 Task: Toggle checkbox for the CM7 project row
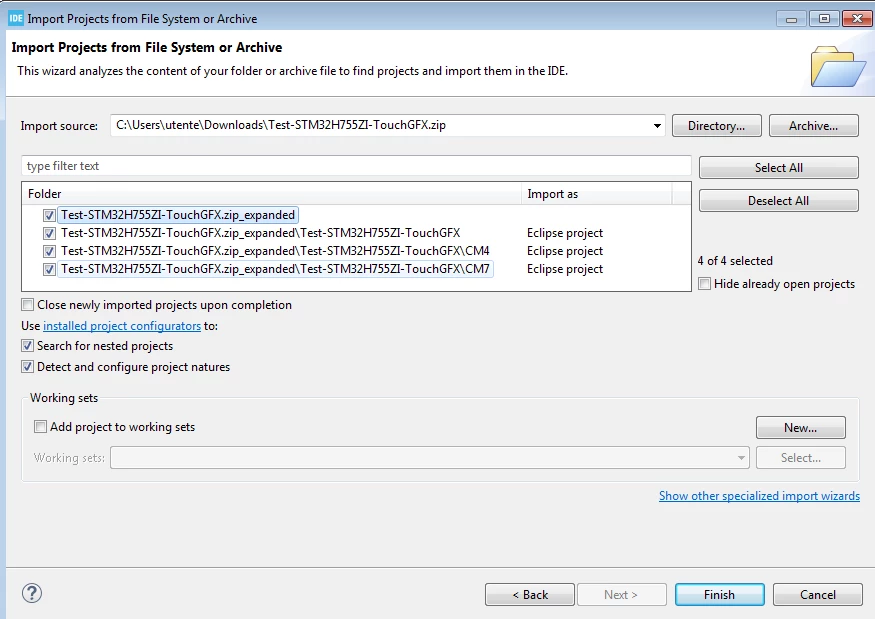49,269
